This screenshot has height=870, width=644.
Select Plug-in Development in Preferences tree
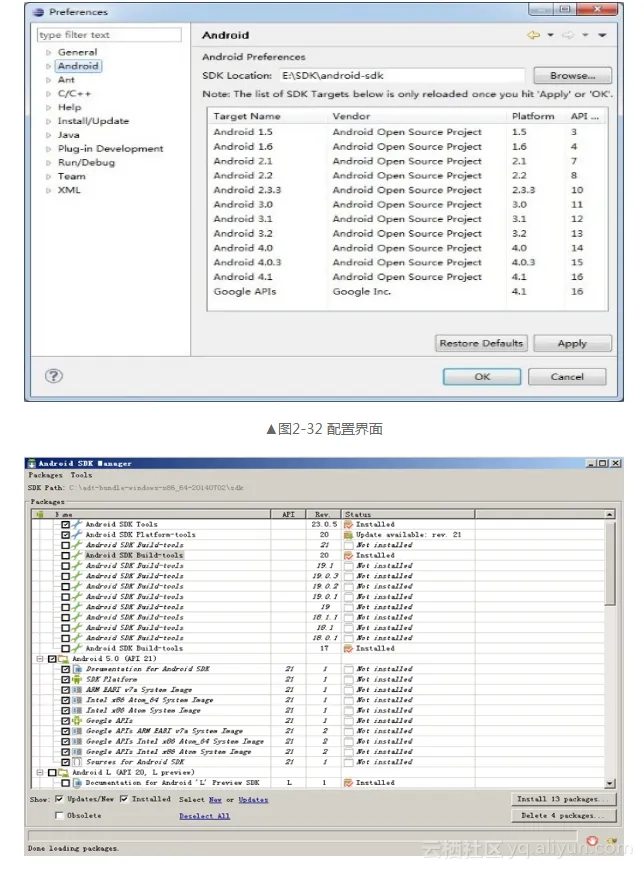110,149
